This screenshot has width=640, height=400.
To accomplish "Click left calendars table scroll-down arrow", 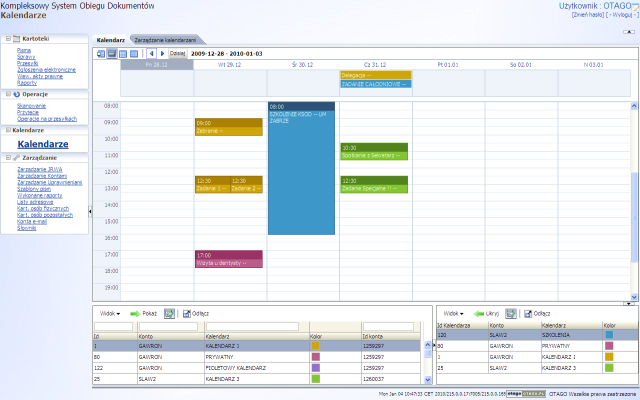I will (x=428, y=380).
